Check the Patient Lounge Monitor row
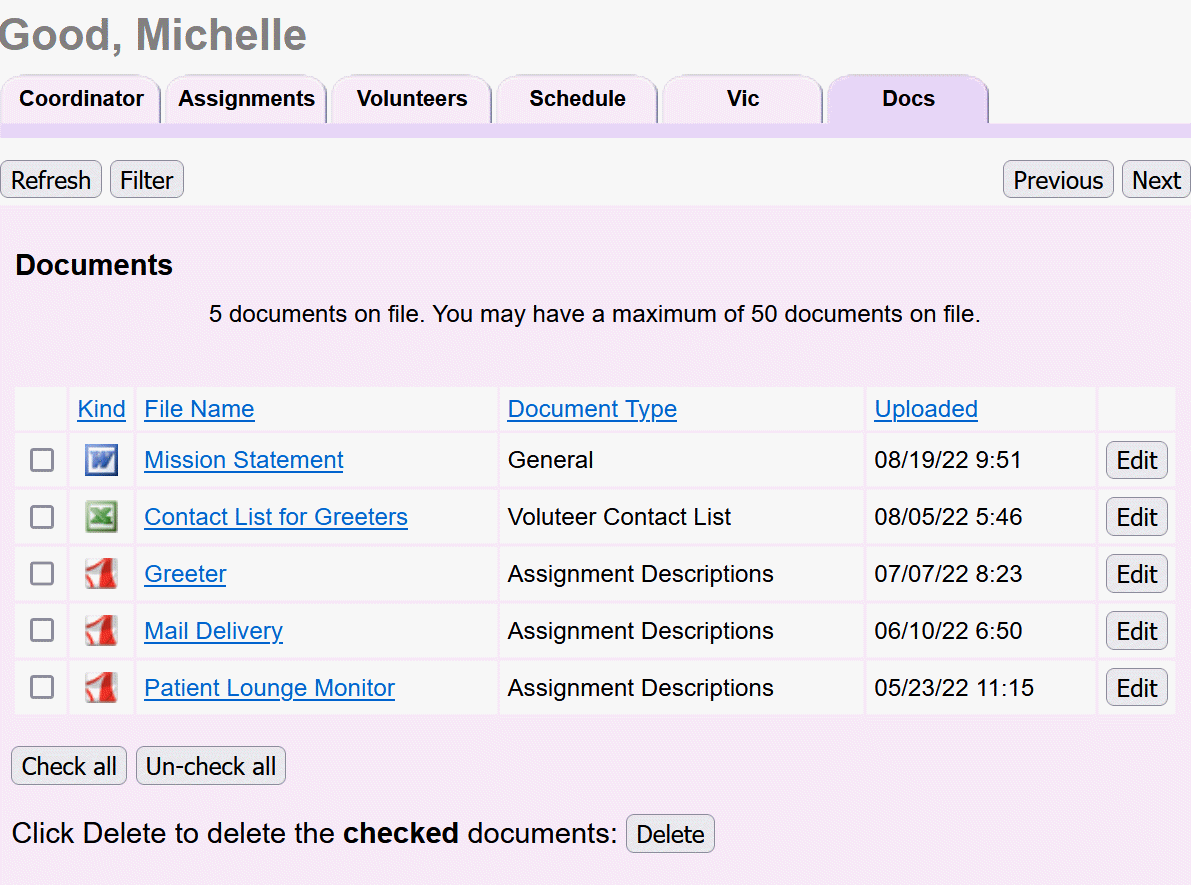This screenshot has width=1191, height=885. tap(40, 687)
